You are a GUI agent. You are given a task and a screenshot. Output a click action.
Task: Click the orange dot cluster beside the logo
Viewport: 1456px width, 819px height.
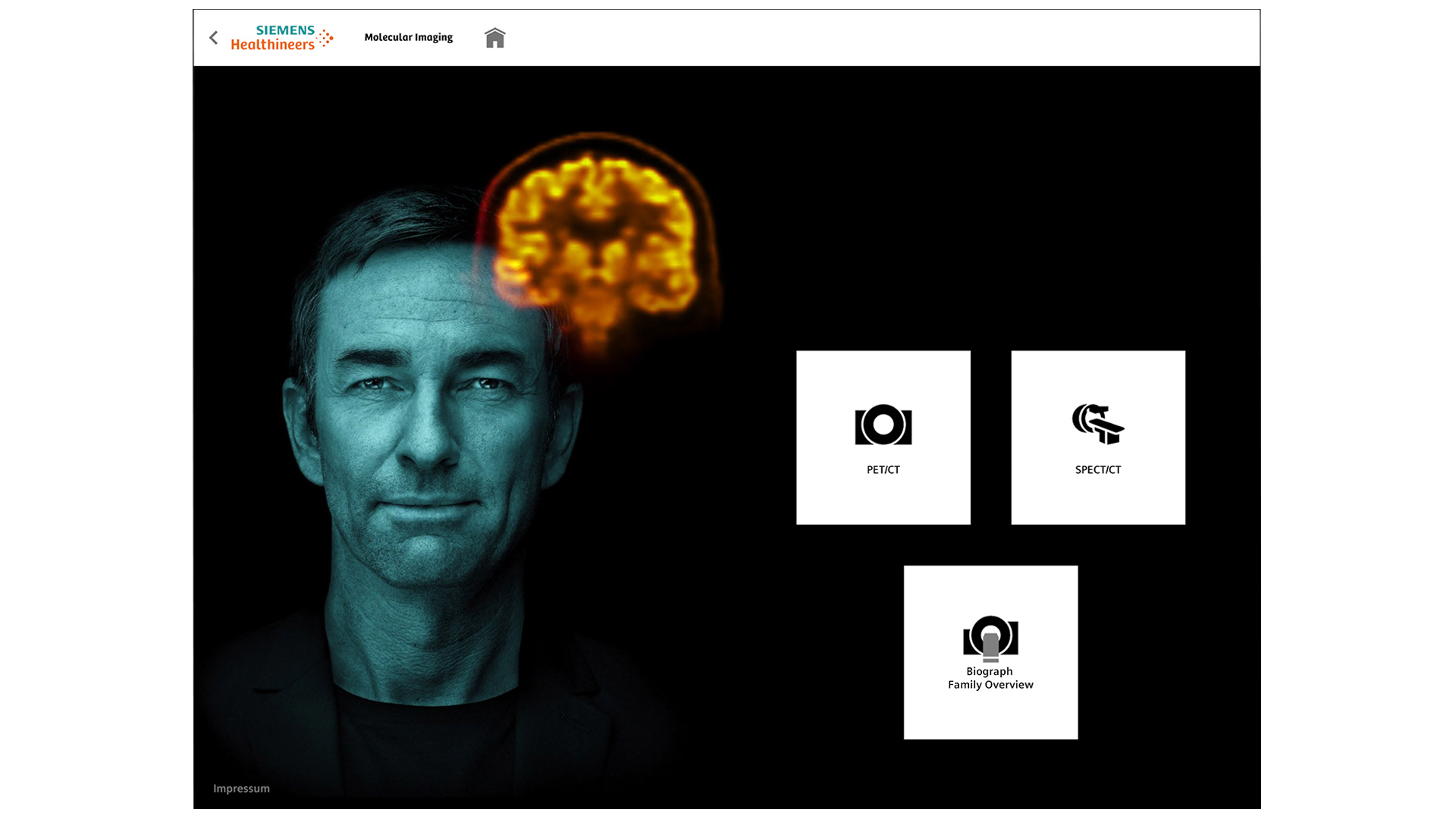326,36
